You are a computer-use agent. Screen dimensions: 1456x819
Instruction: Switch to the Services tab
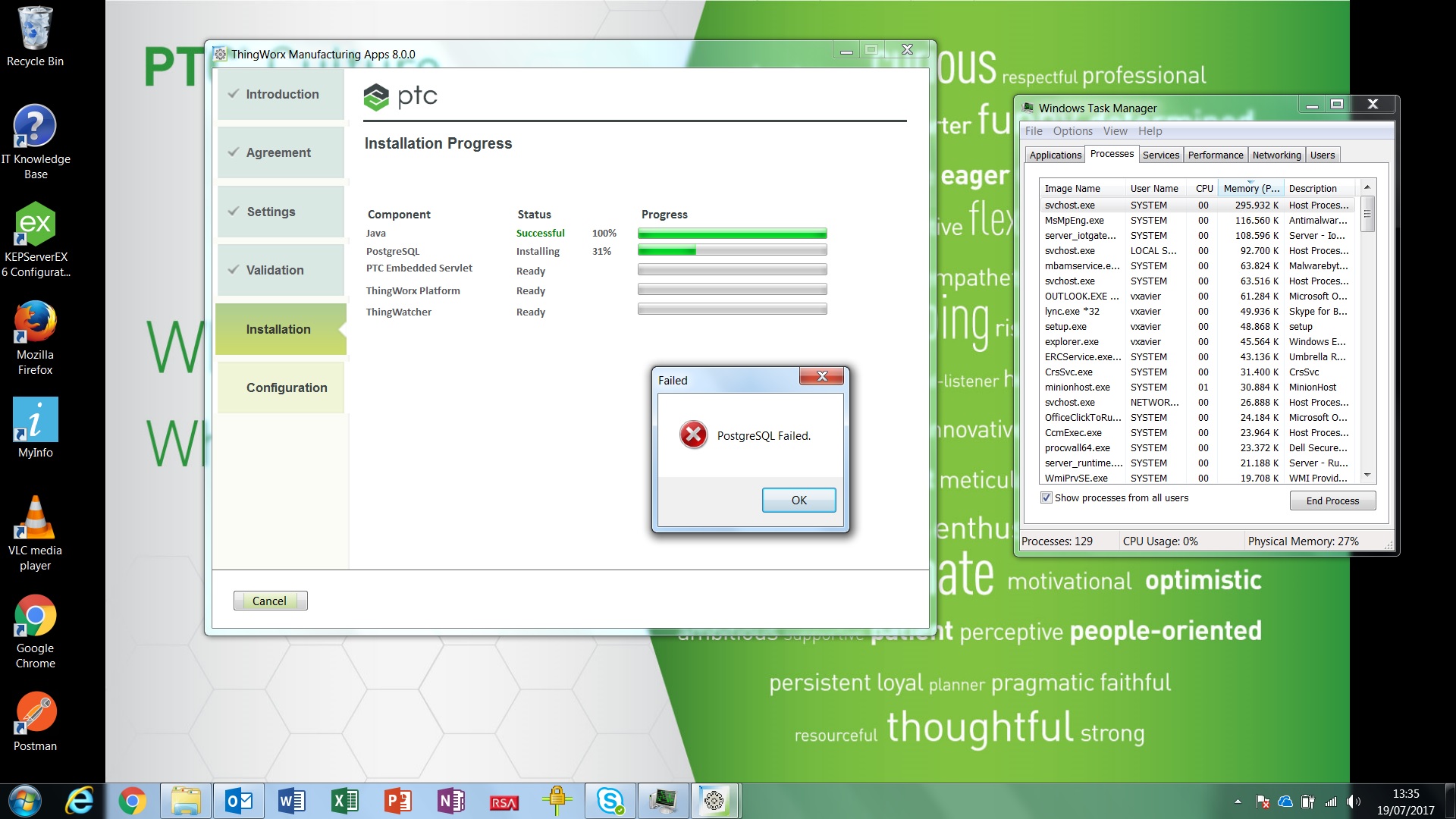point(1161,155)
